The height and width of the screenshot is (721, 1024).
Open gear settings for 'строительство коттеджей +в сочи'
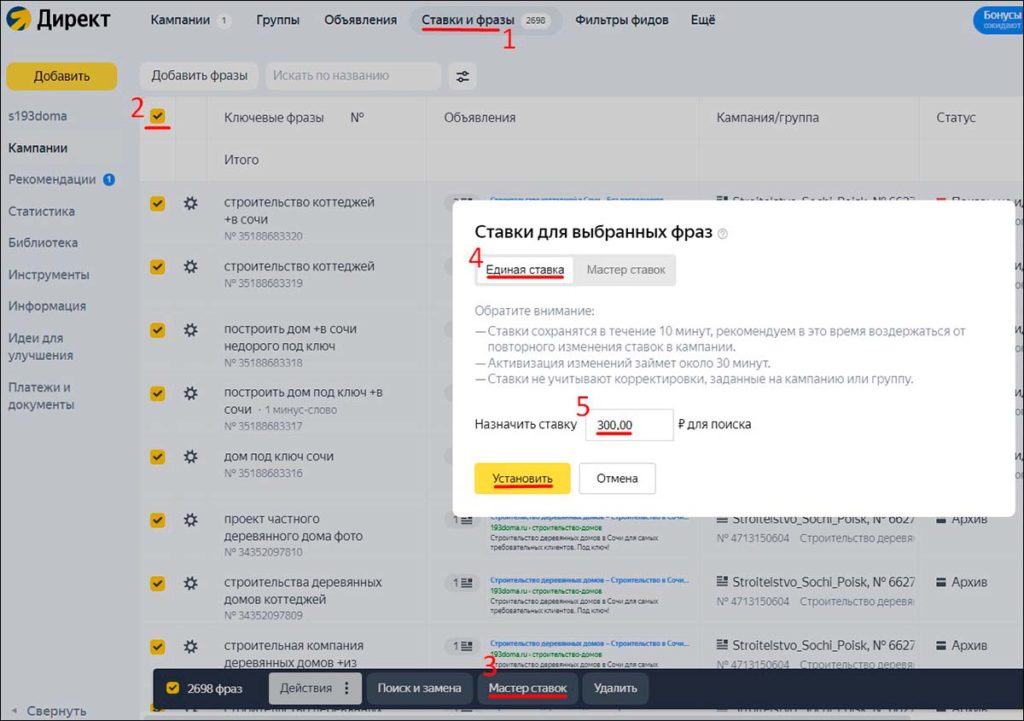pos(190,203)
